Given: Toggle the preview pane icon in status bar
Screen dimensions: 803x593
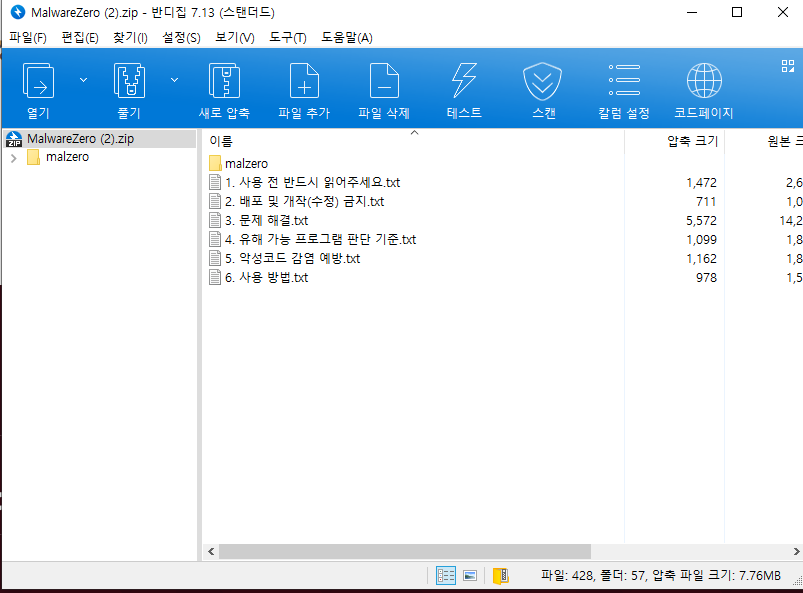Looking at the screenshot, I should point(469,575).
